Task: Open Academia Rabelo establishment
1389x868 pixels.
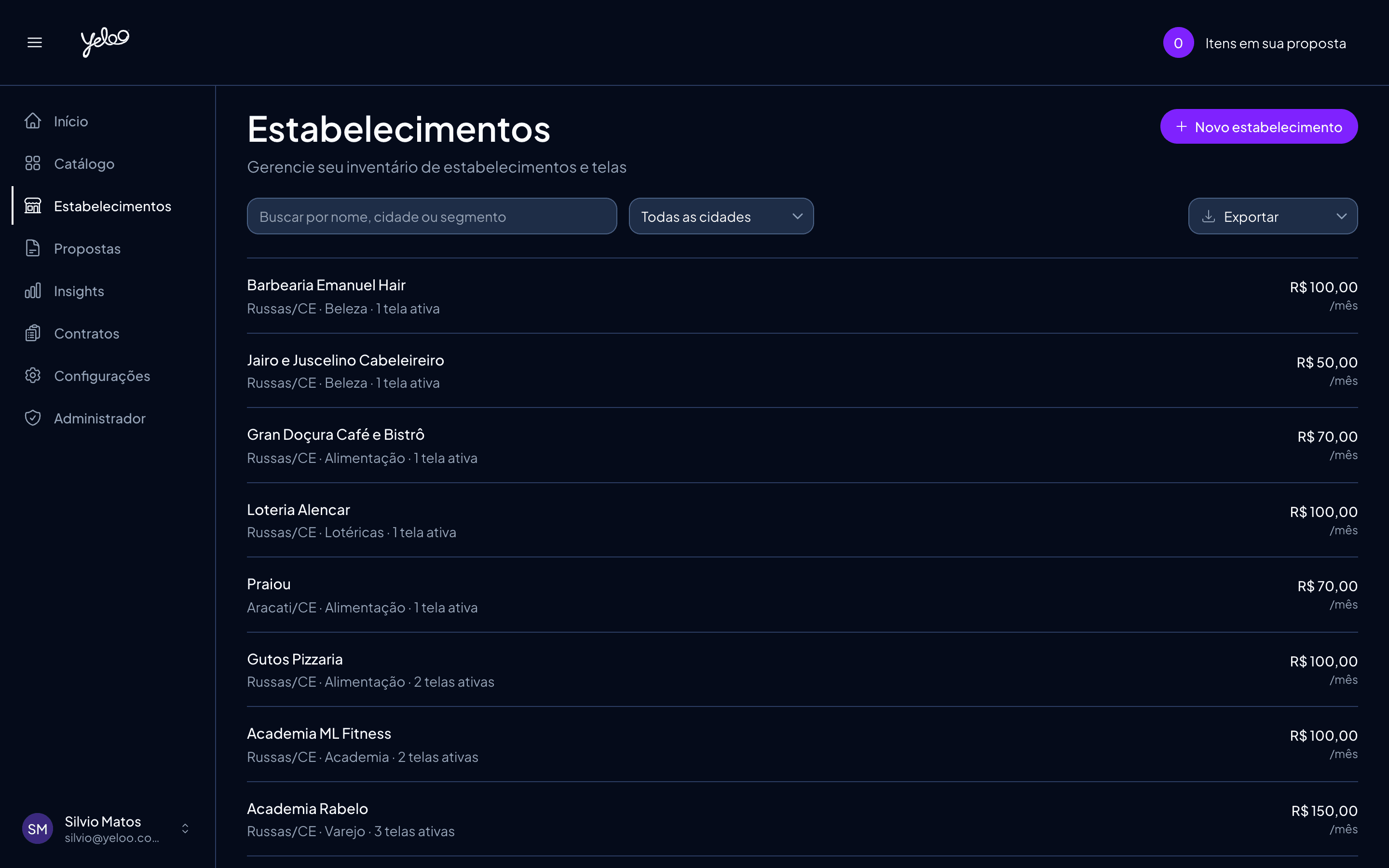Action: click(x=802, y=819)
